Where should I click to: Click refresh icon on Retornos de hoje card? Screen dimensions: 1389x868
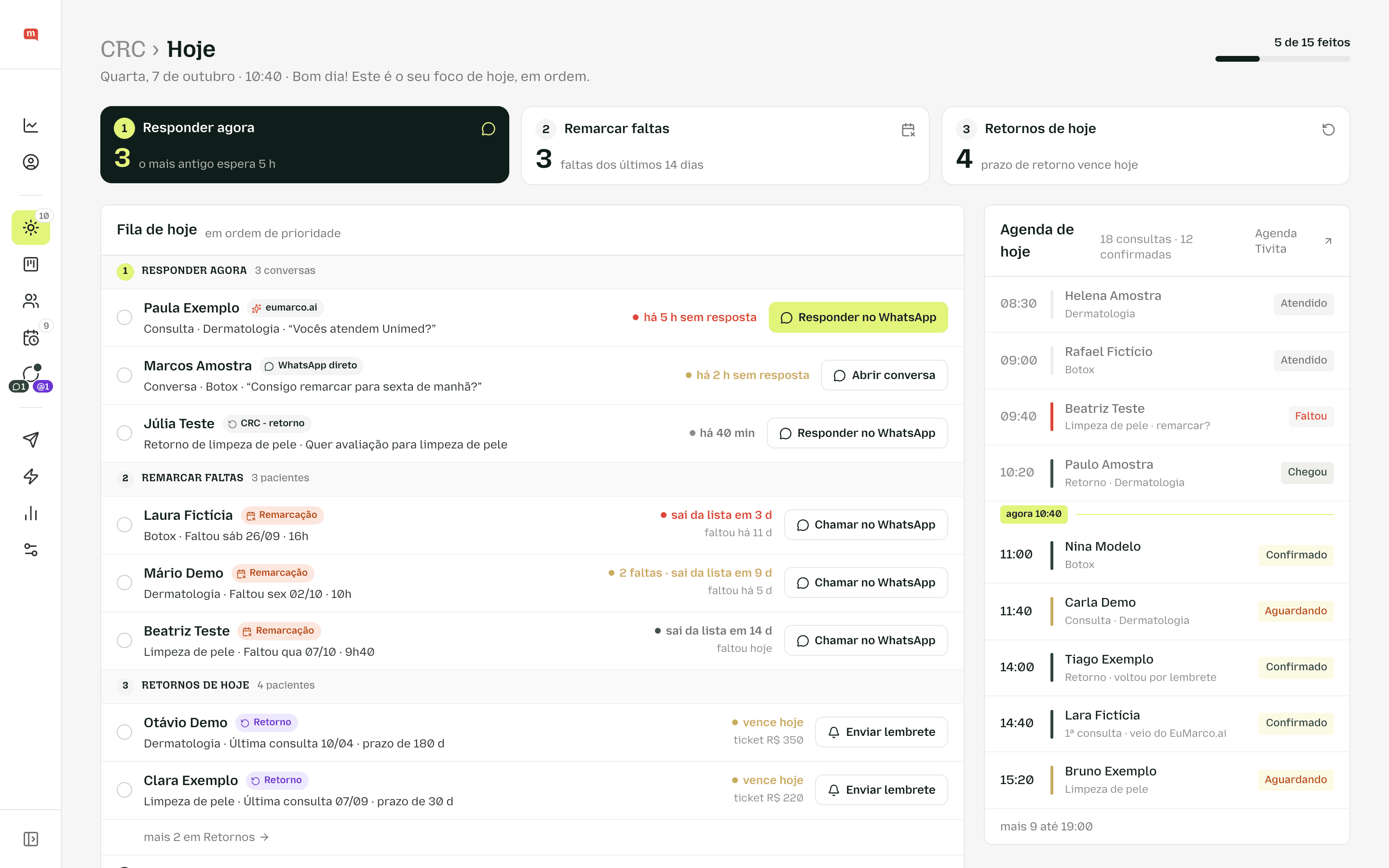(1328, 130)
